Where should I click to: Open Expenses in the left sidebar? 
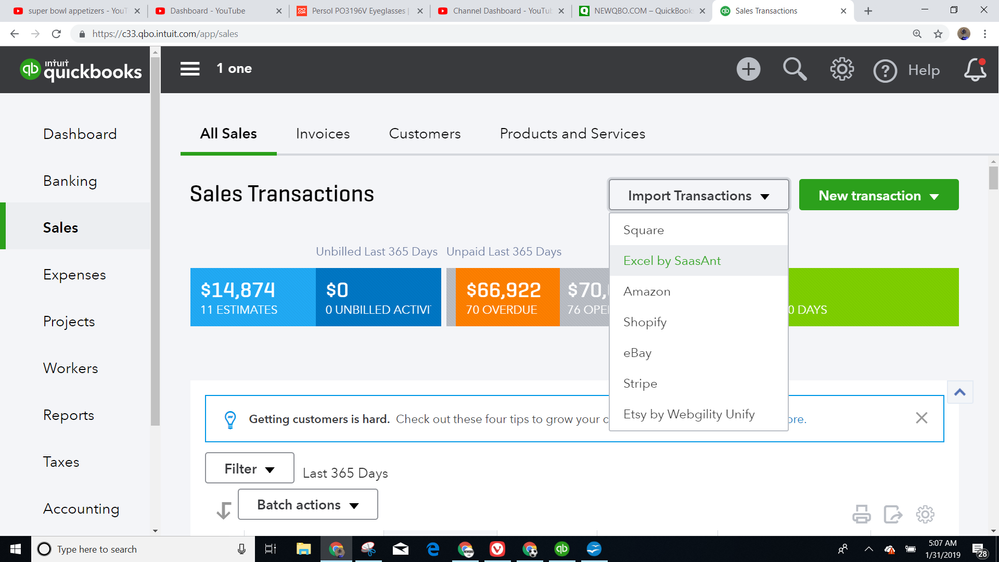tap(74, 275)
